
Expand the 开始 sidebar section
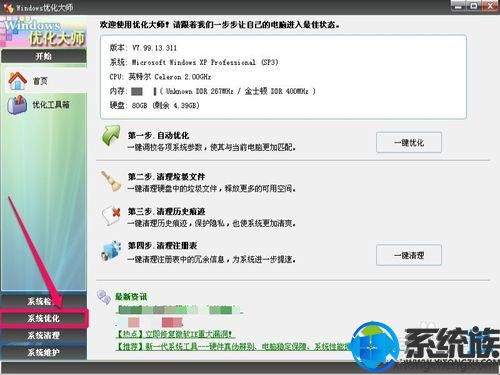(x=44, y=56)
